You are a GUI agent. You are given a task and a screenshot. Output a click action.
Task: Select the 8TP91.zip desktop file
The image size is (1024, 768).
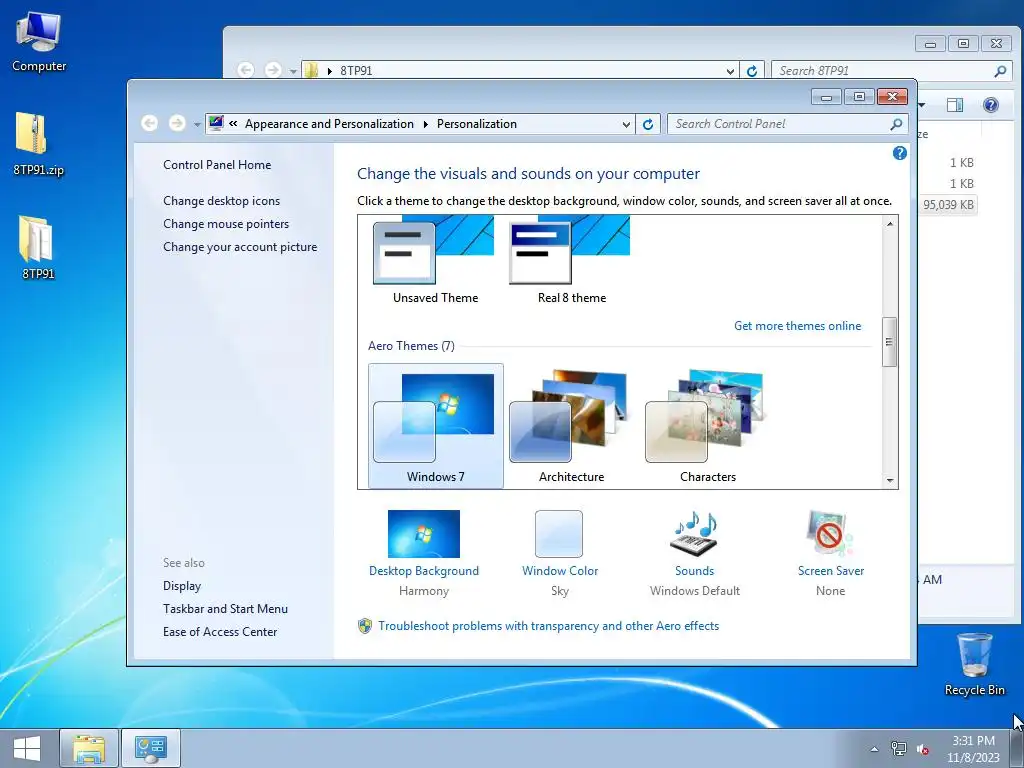tap(39, 144)
